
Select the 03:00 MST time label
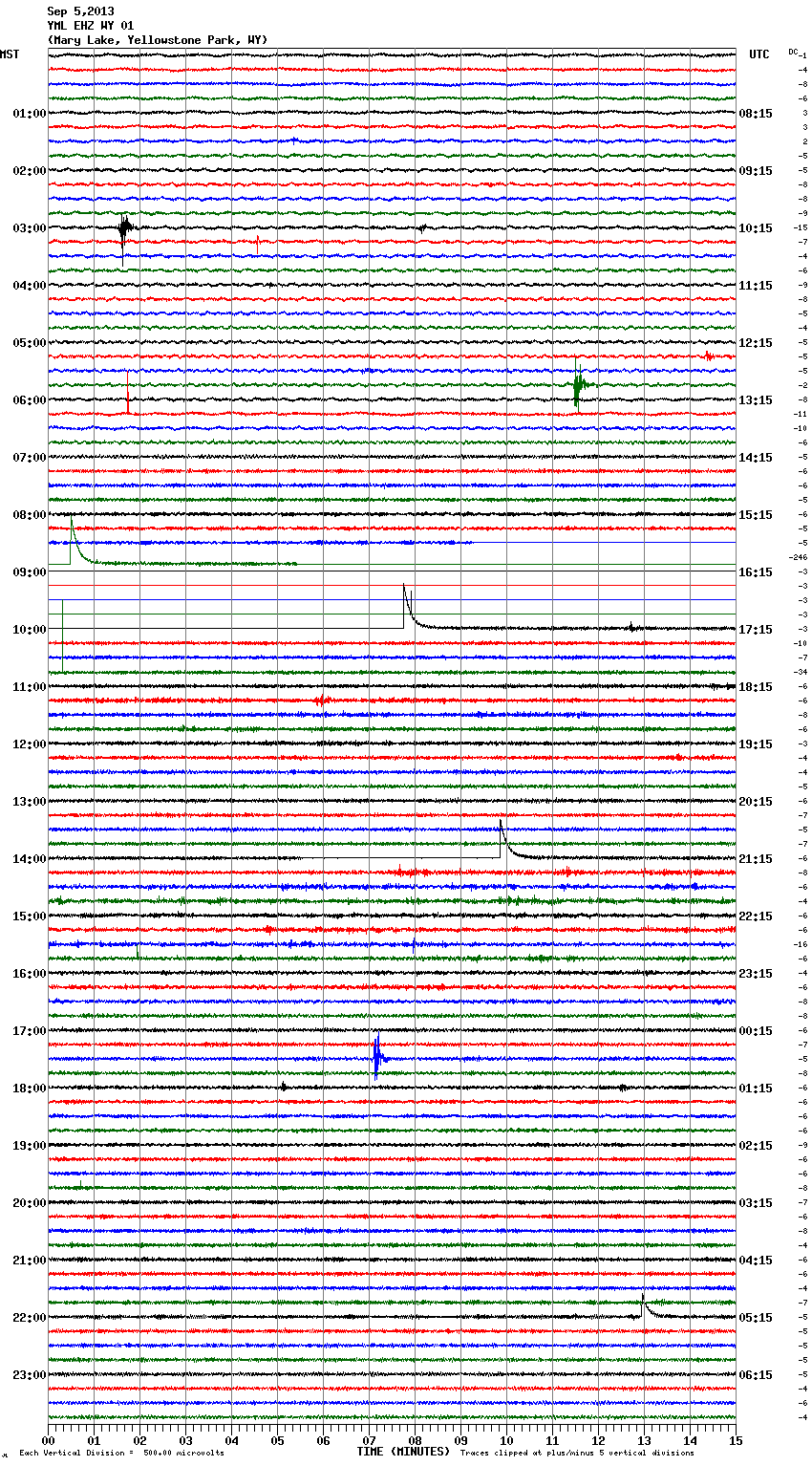pos(30,228)
